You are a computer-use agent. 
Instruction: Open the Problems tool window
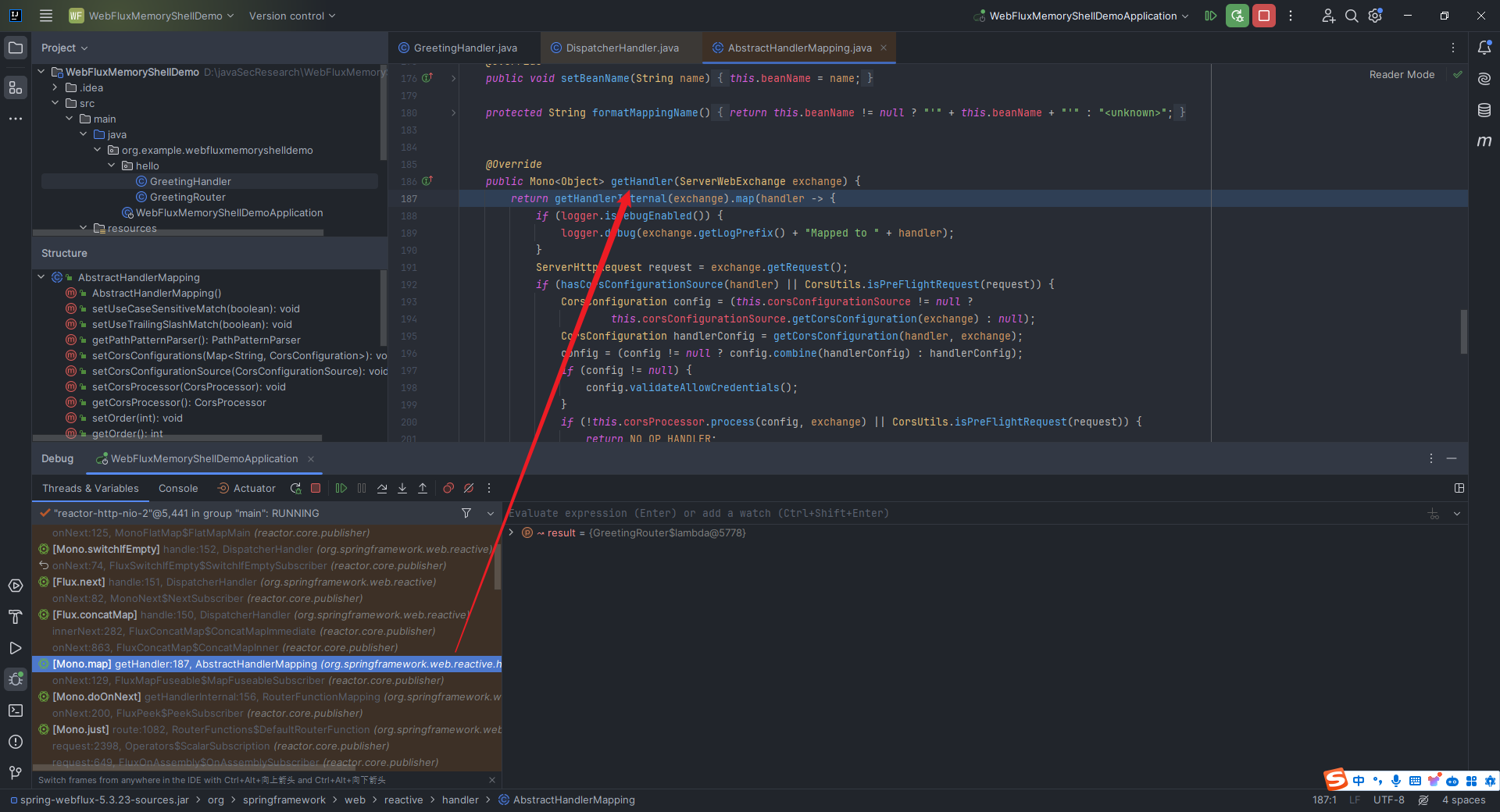[x=16, y=742]
